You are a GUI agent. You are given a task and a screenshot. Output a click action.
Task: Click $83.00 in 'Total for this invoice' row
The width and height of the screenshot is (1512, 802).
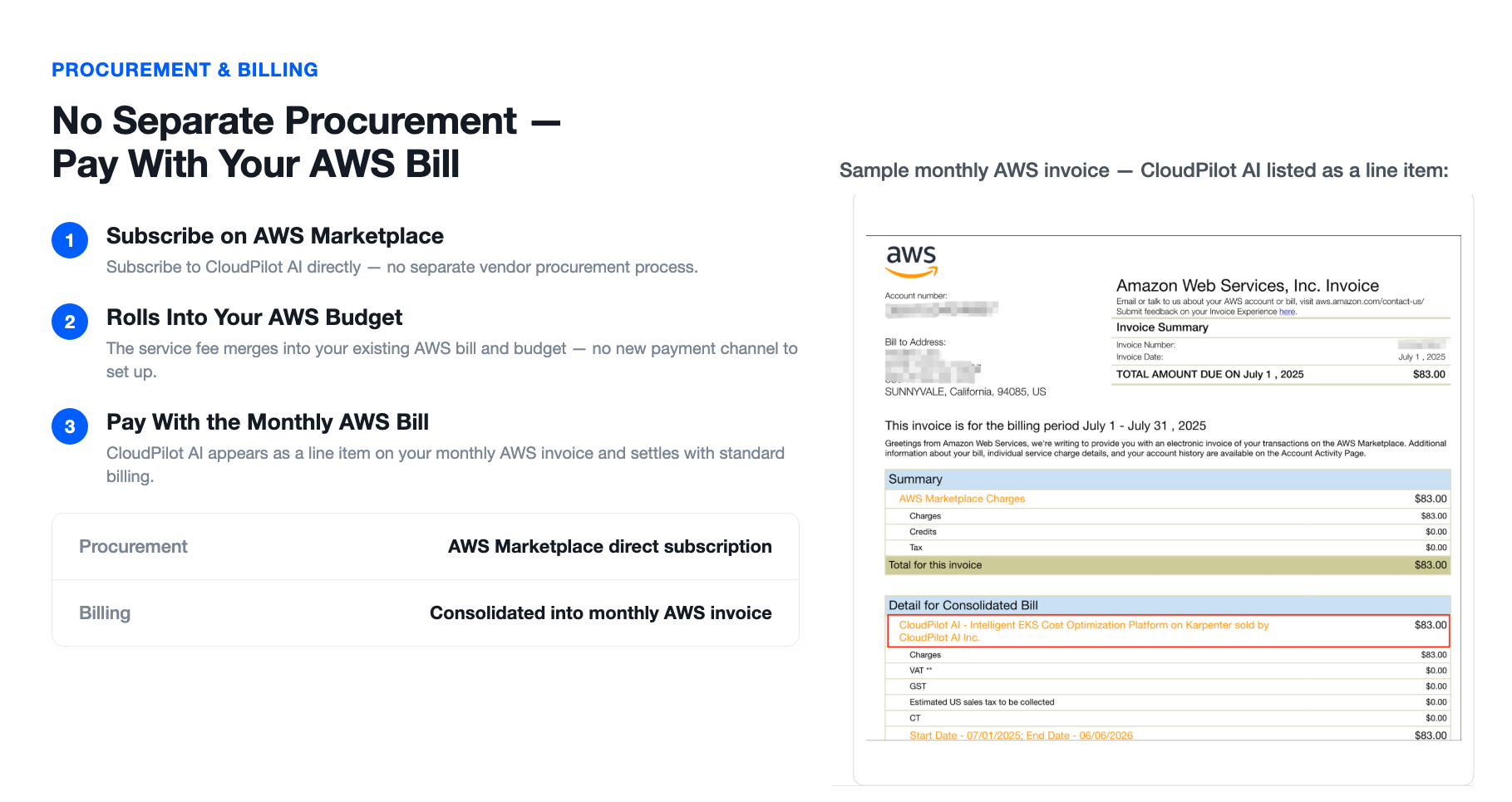pyautogui.click(x=1431, y=565)
